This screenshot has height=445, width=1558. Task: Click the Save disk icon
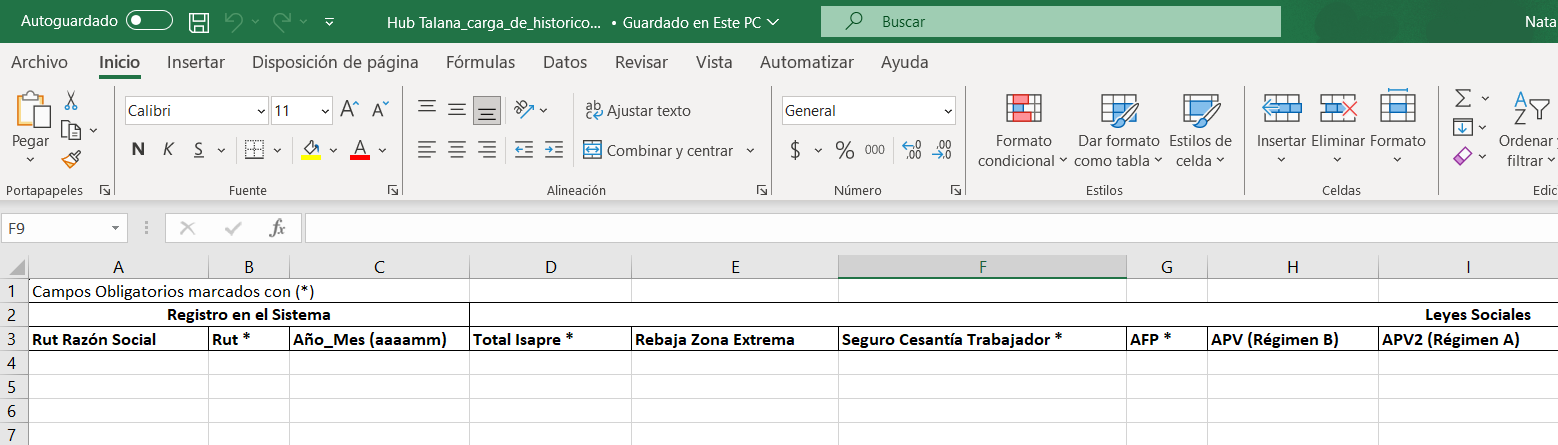pyautogui.click(x=199, y=21)
